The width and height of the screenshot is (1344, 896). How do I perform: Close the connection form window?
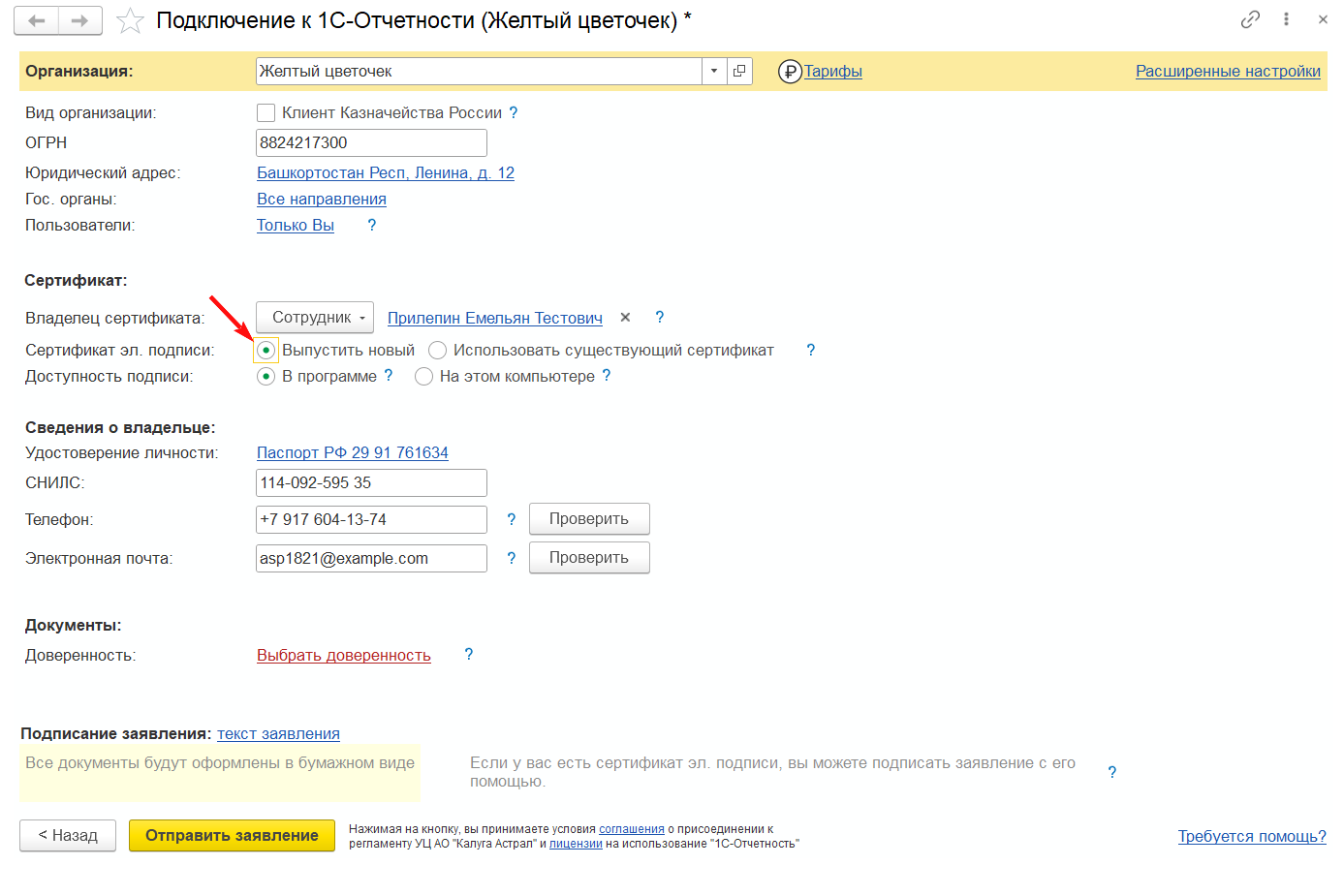point(1323,19)
